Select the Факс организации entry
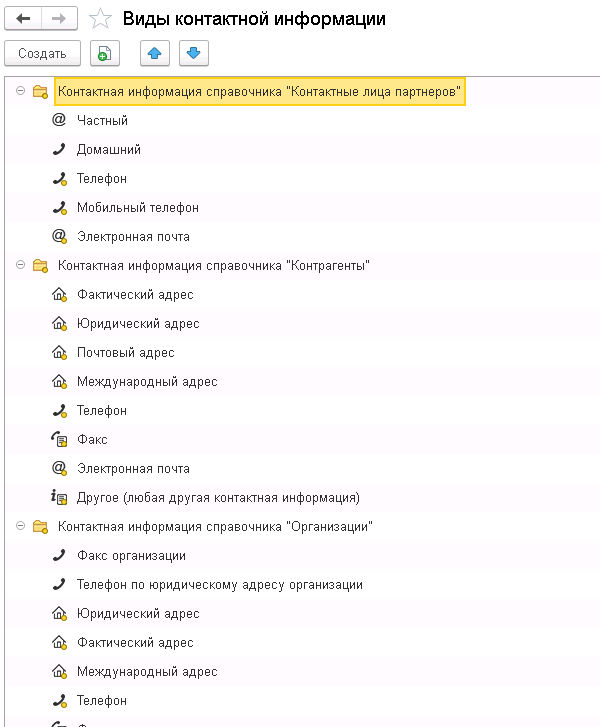Image resolution: width=600 pixels, height=727 pixels. (x=130, y=555)
